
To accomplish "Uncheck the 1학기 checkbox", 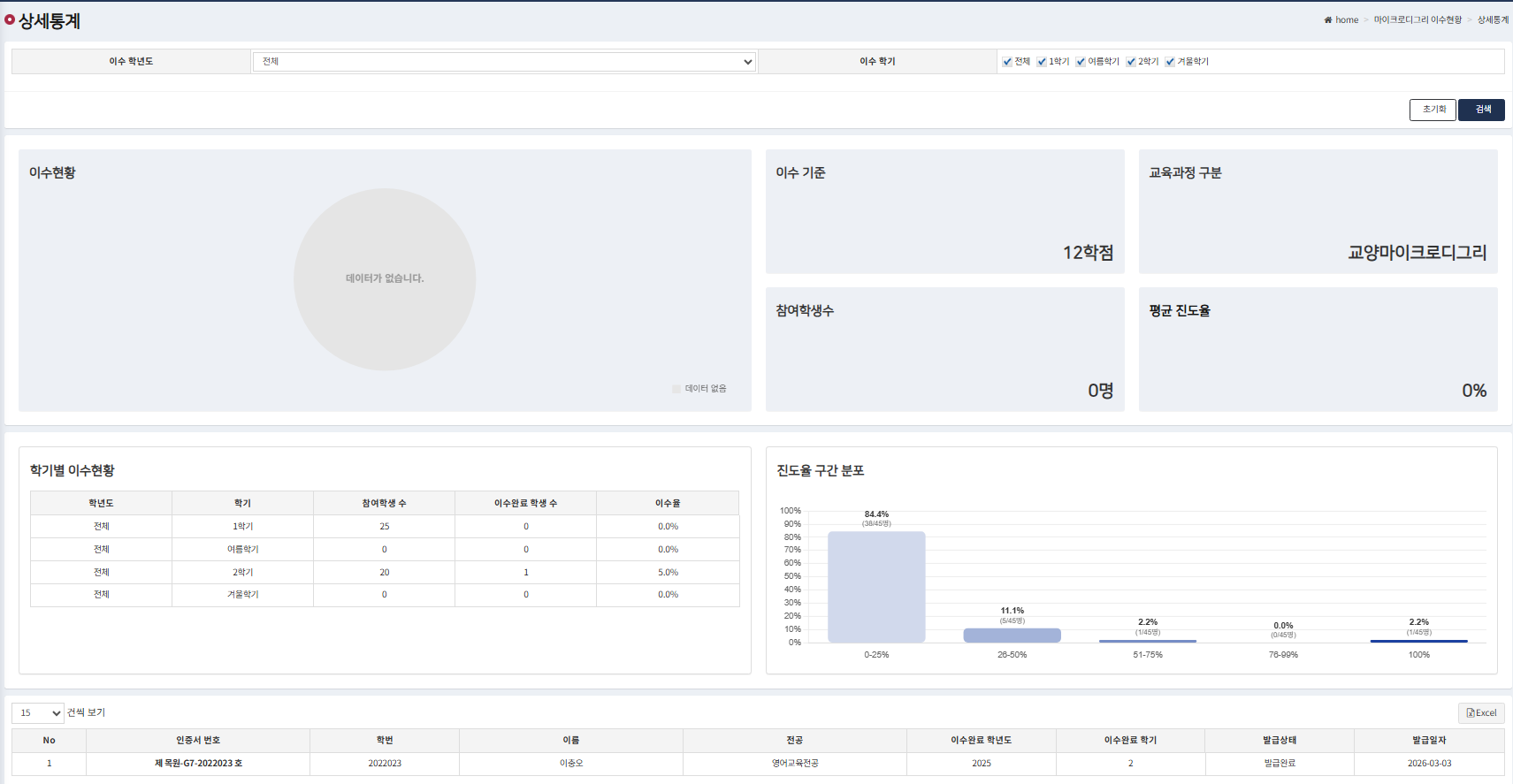I will [1042, 62].
